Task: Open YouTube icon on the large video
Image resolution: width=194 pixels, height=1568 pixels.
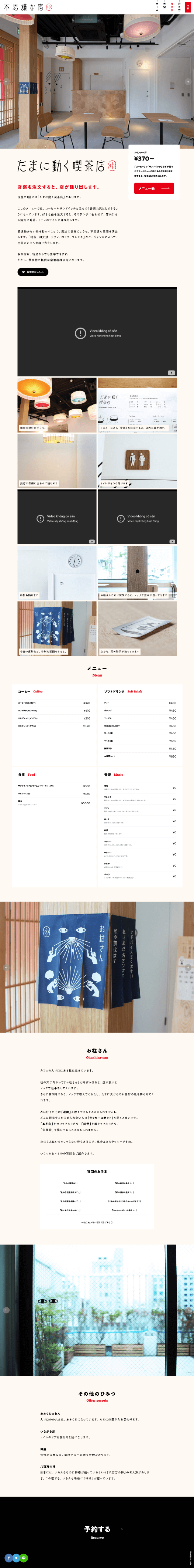Action: 172,373
